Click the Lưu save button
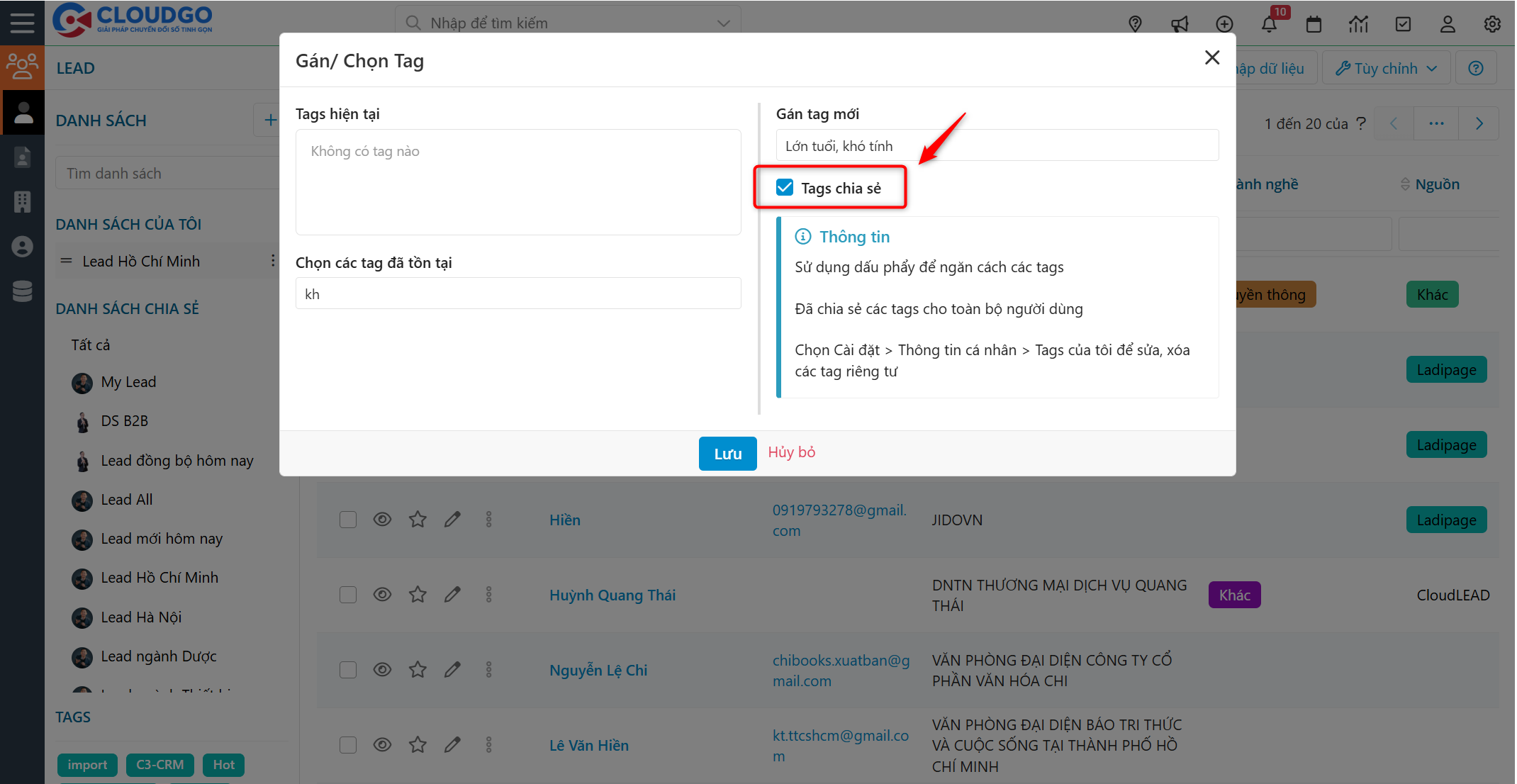The height and width of the screenshot is (784, 1517). coord(727,454)
